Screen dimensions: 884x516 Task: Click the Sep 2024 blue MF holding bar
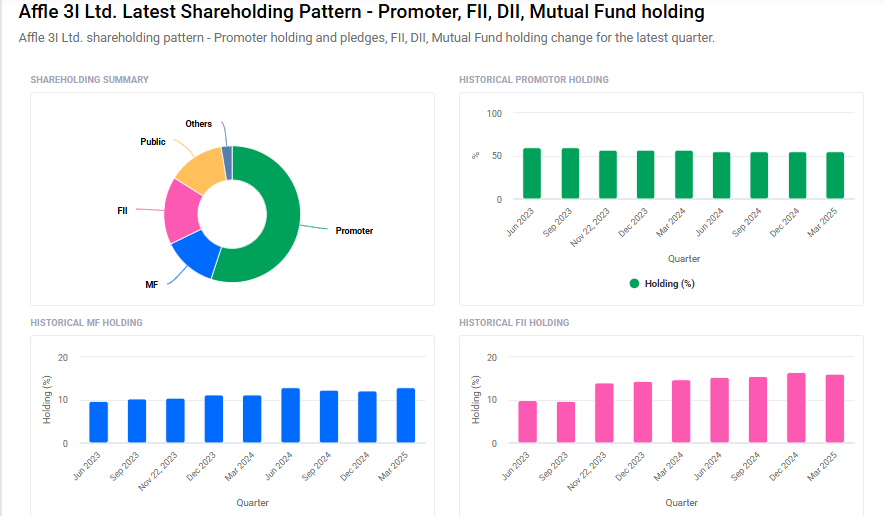329,417
